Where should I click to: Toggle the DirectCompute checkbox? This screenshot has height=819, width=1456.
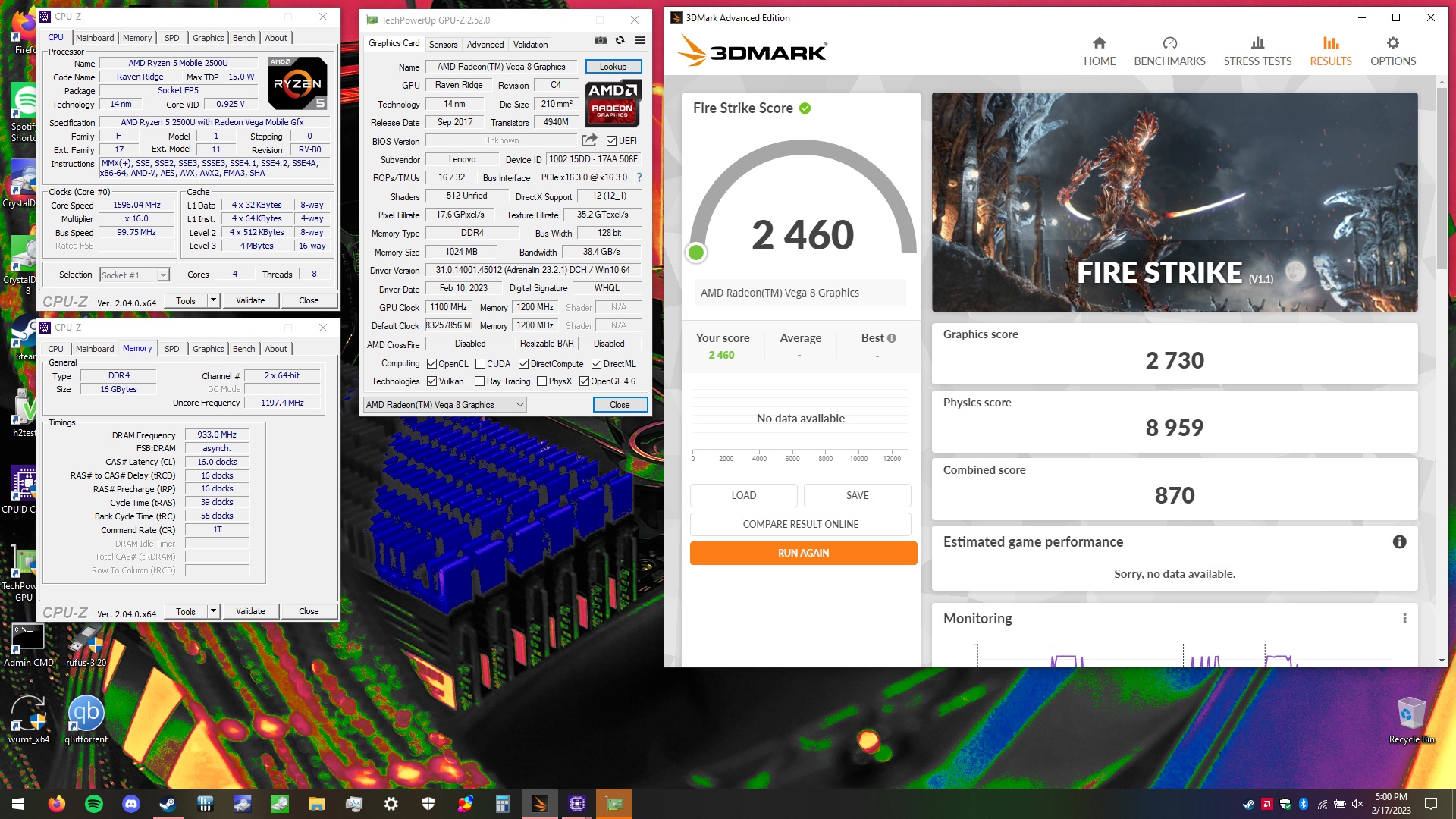point(523,364)
